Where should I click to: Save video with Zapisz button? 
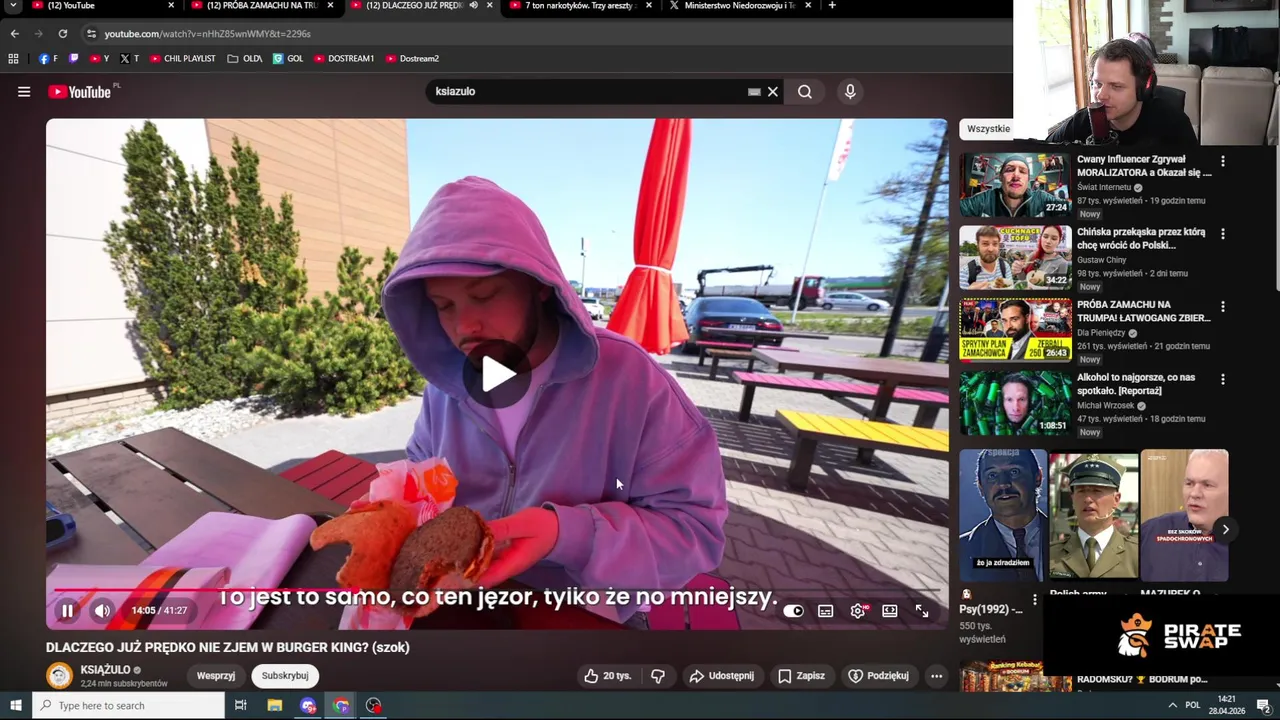(x=801, y=676)
